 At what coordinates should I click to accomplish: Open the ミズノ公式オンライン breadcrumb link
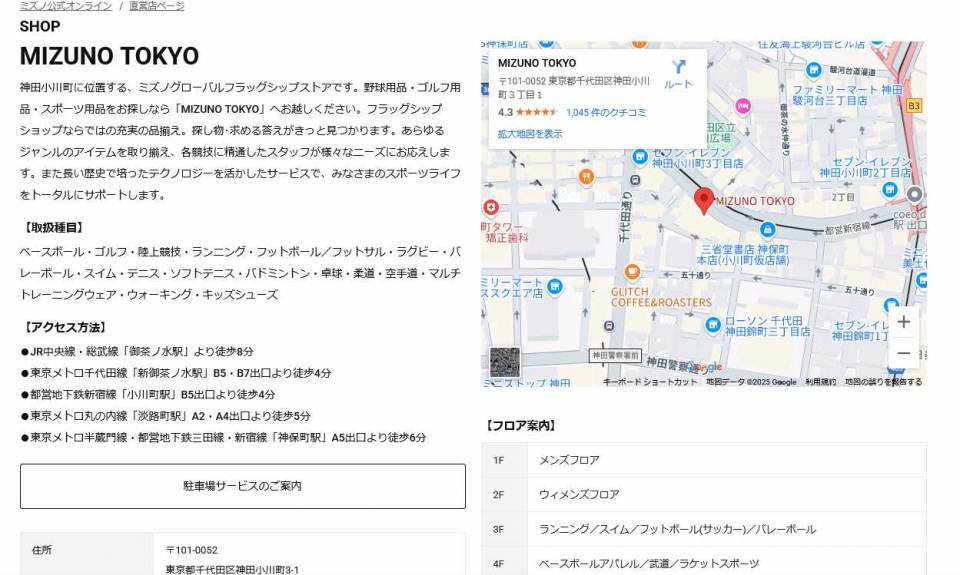(65, 6)
